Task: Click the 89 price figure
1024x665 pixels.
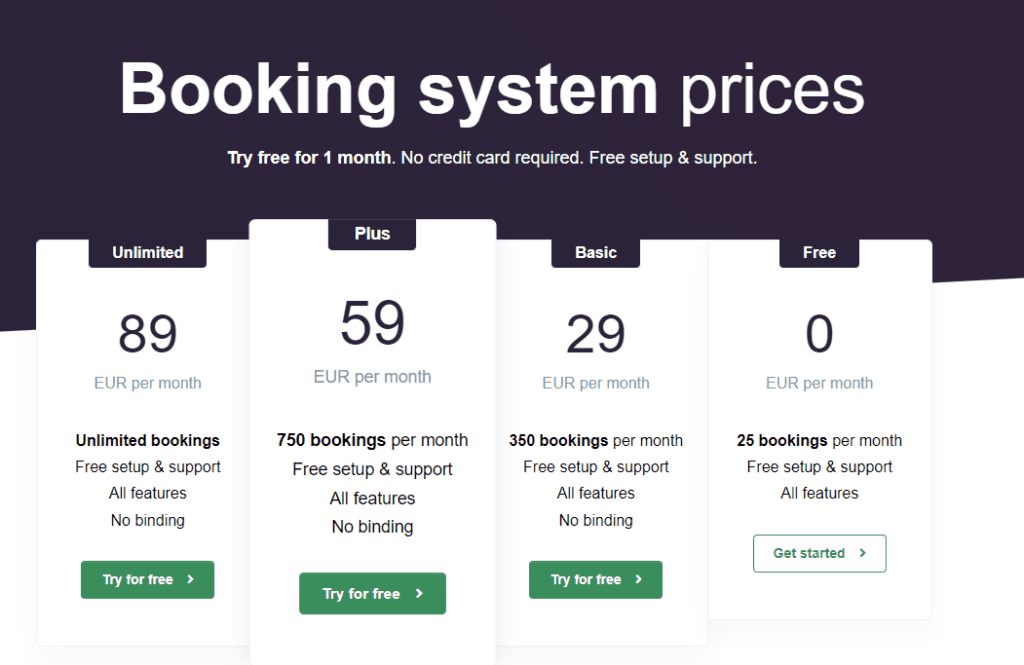Action: click(148, 333)
